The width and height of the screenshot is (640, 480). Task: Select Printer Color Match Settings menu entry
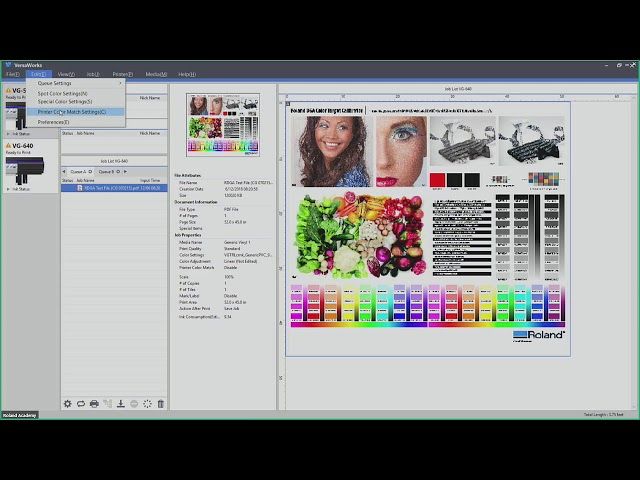click(x=72, y=112)
